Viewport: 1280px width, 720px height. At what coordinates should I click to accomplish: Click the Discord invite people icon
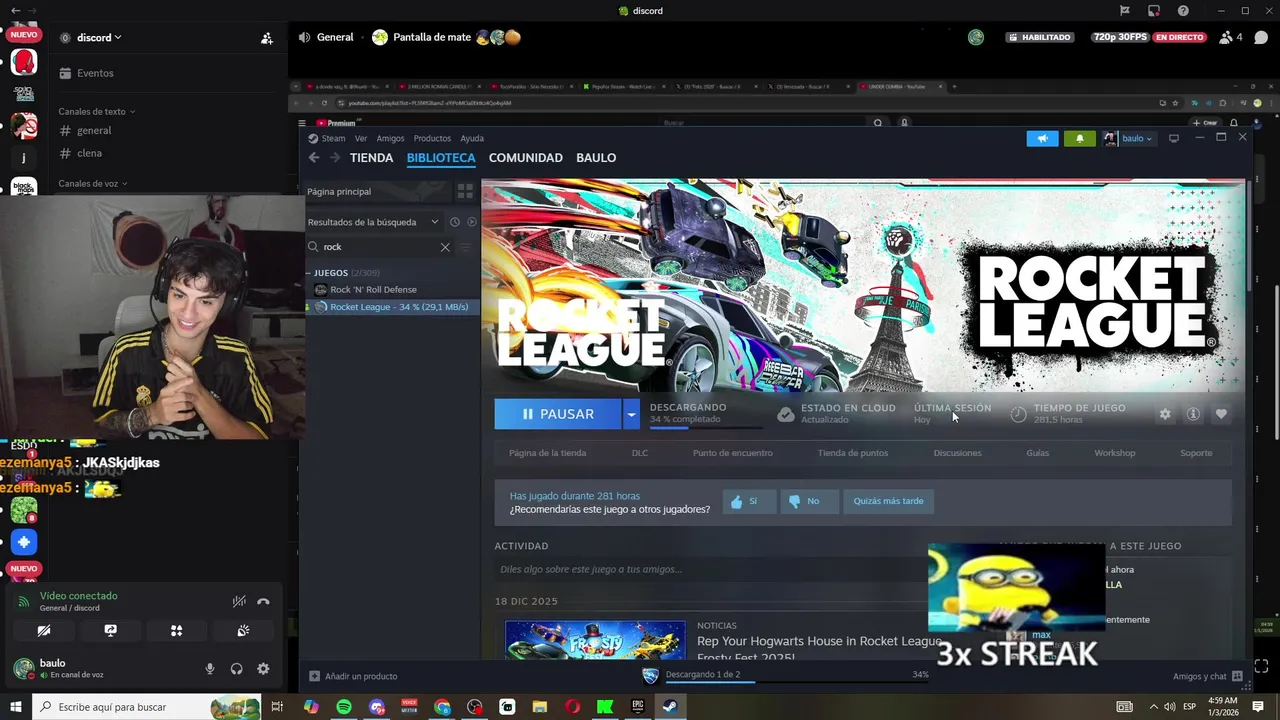[x=266, y=38]
